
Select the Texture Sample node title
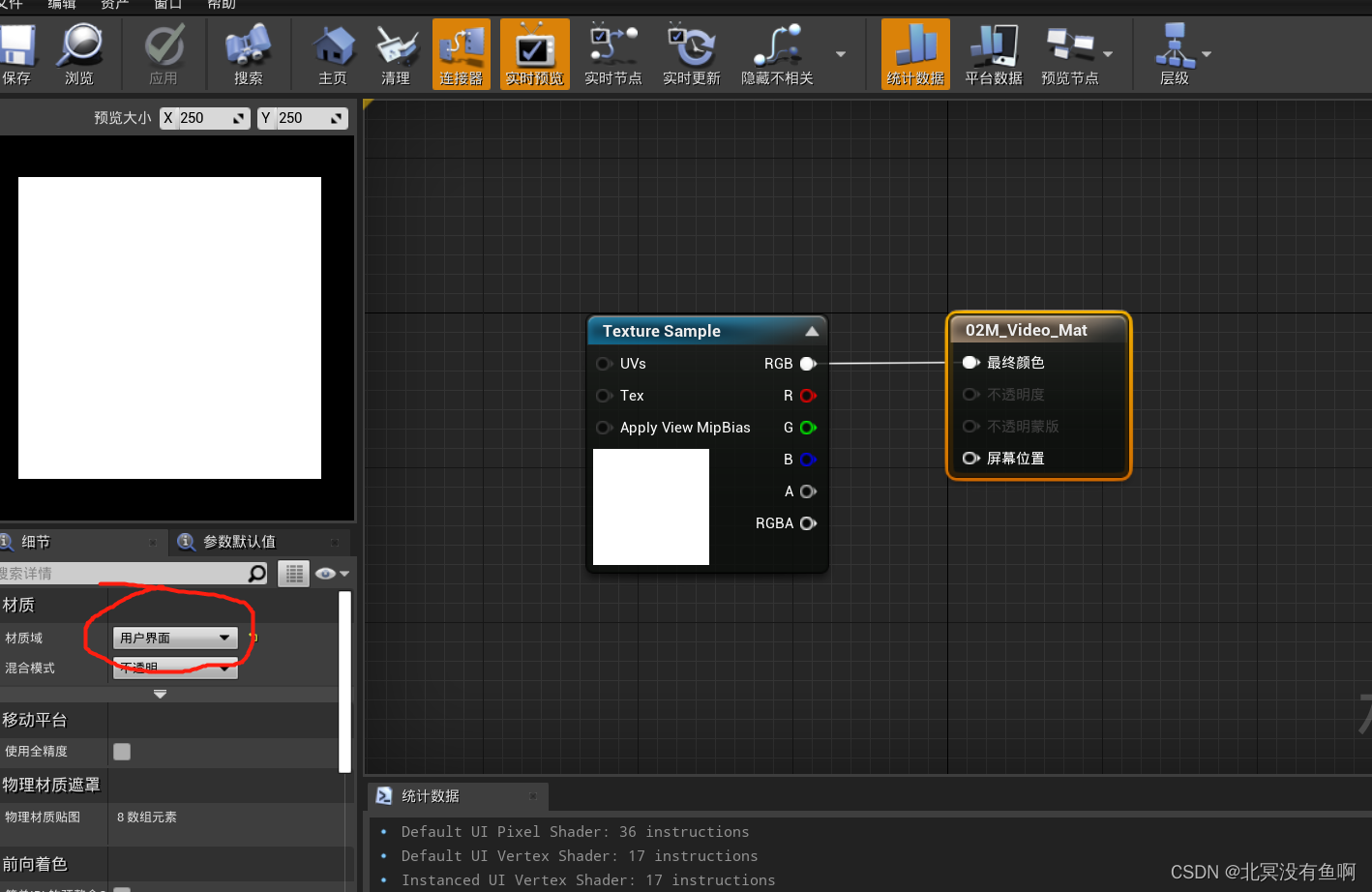662,331
